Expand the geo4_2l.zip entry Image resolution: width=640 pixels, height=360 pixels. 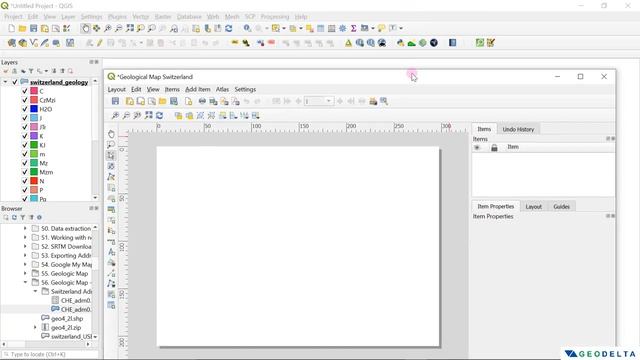point(35,327)
